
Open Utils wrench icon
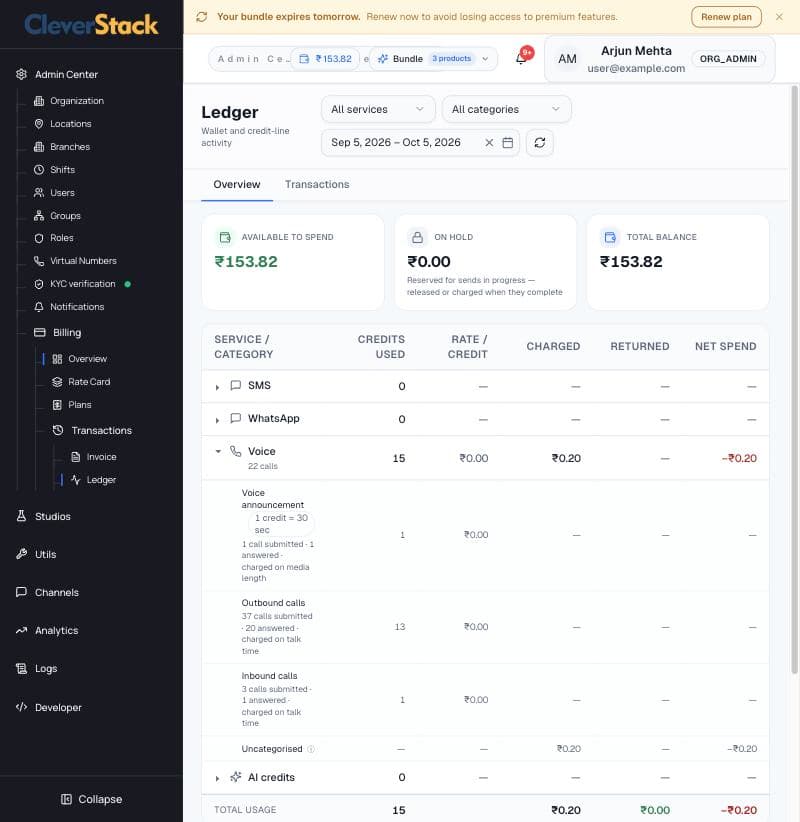(21, 554)
